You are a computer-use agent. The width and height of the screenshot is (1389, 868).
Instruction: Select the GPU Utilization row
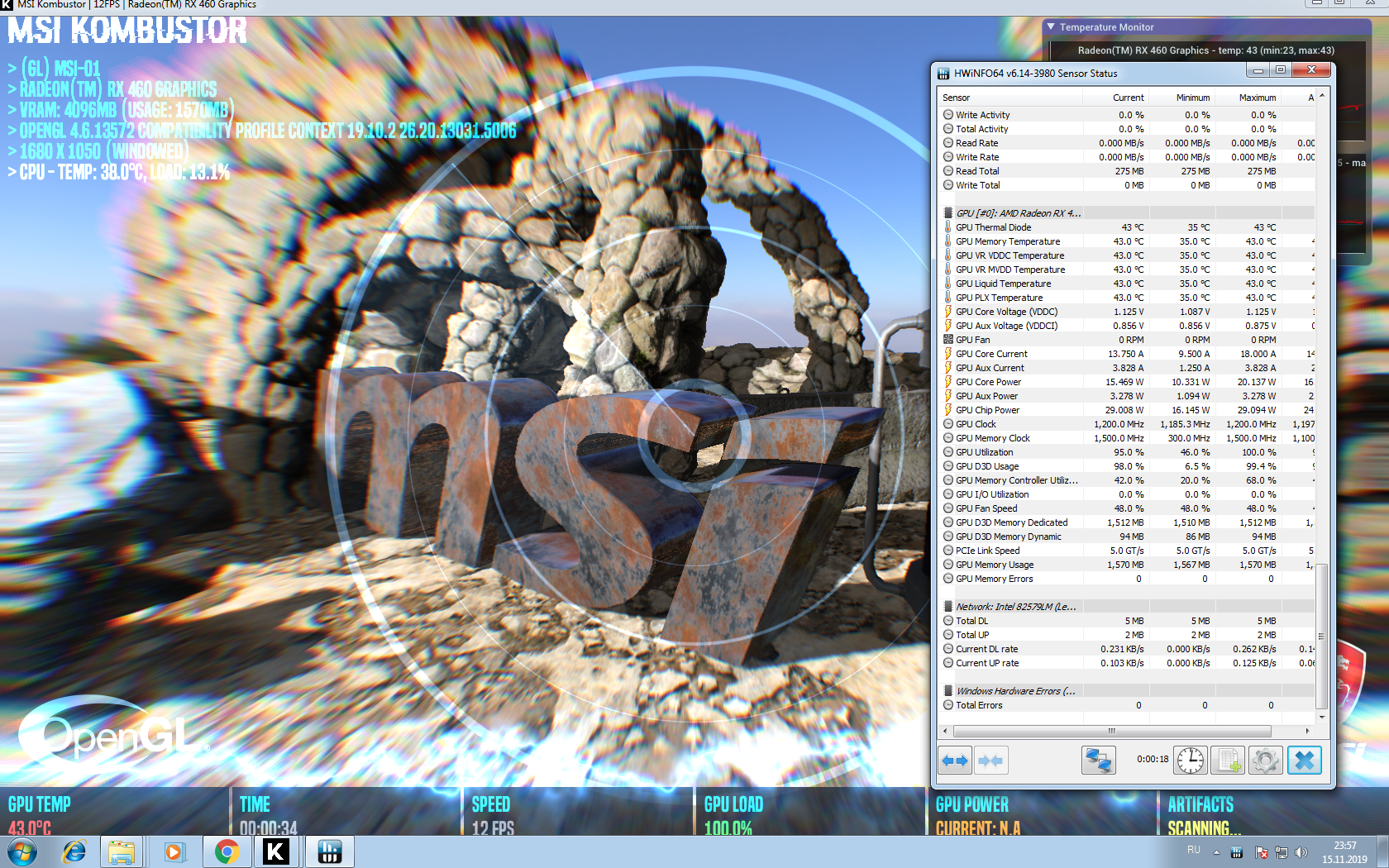pyautogui.click(x=1128, y=452)
